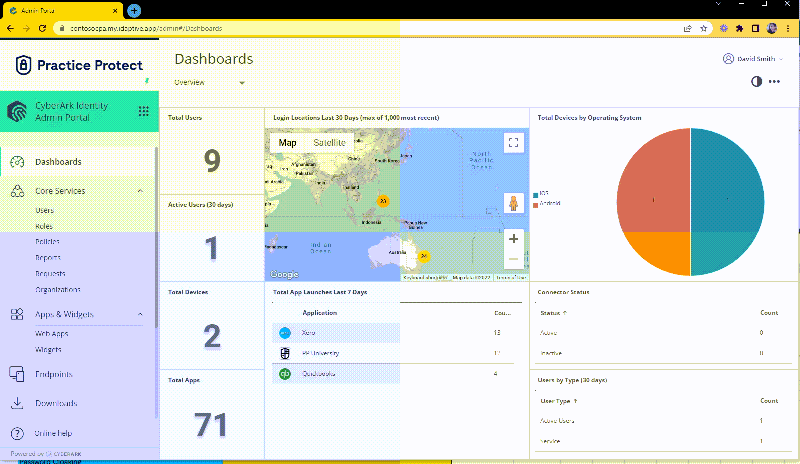Open Online help link
The image size is (800, 464).
[53, 433]
